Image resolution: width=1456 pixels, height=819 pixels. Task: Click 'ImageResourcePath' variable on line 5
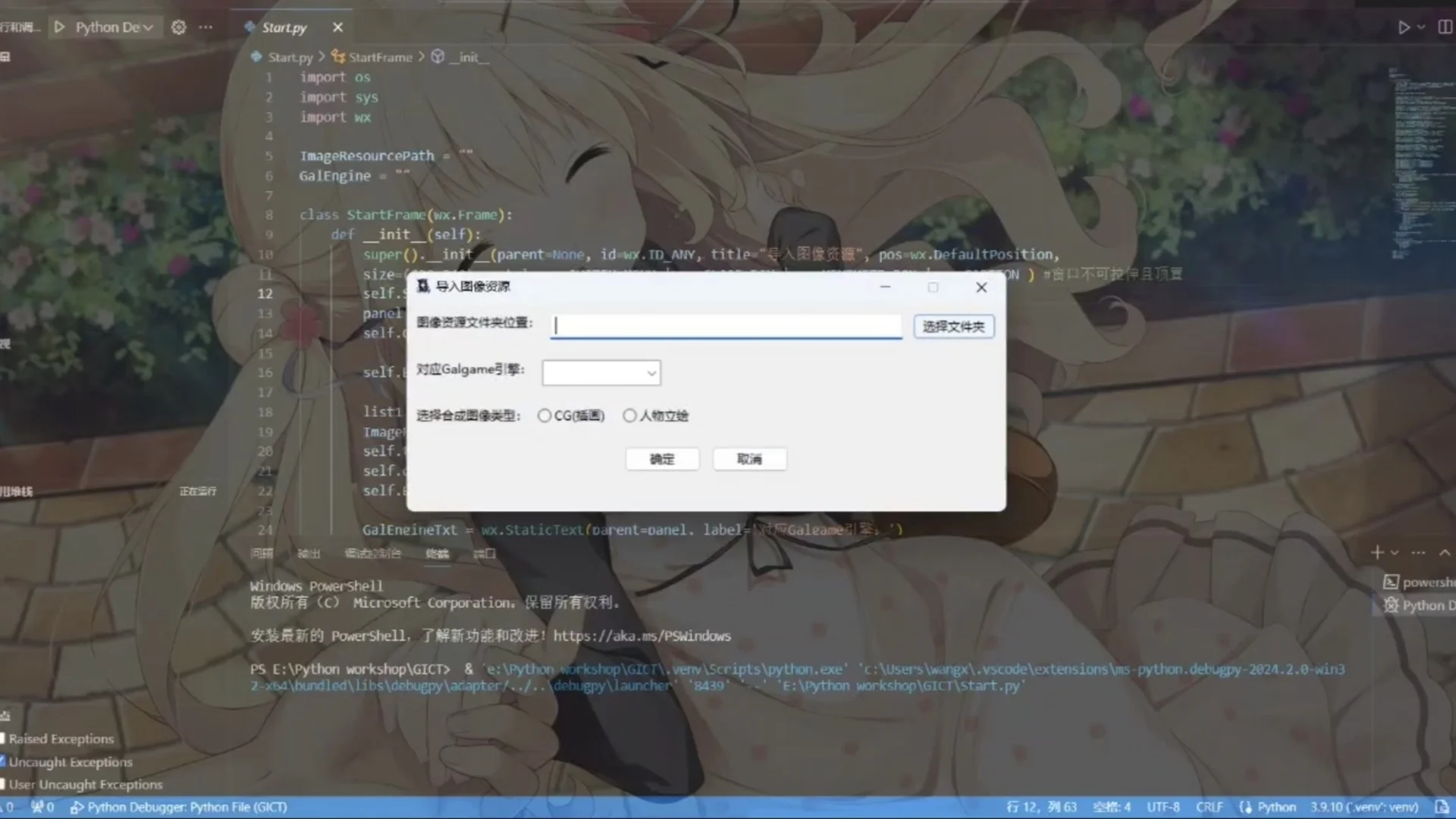[367, 155]
